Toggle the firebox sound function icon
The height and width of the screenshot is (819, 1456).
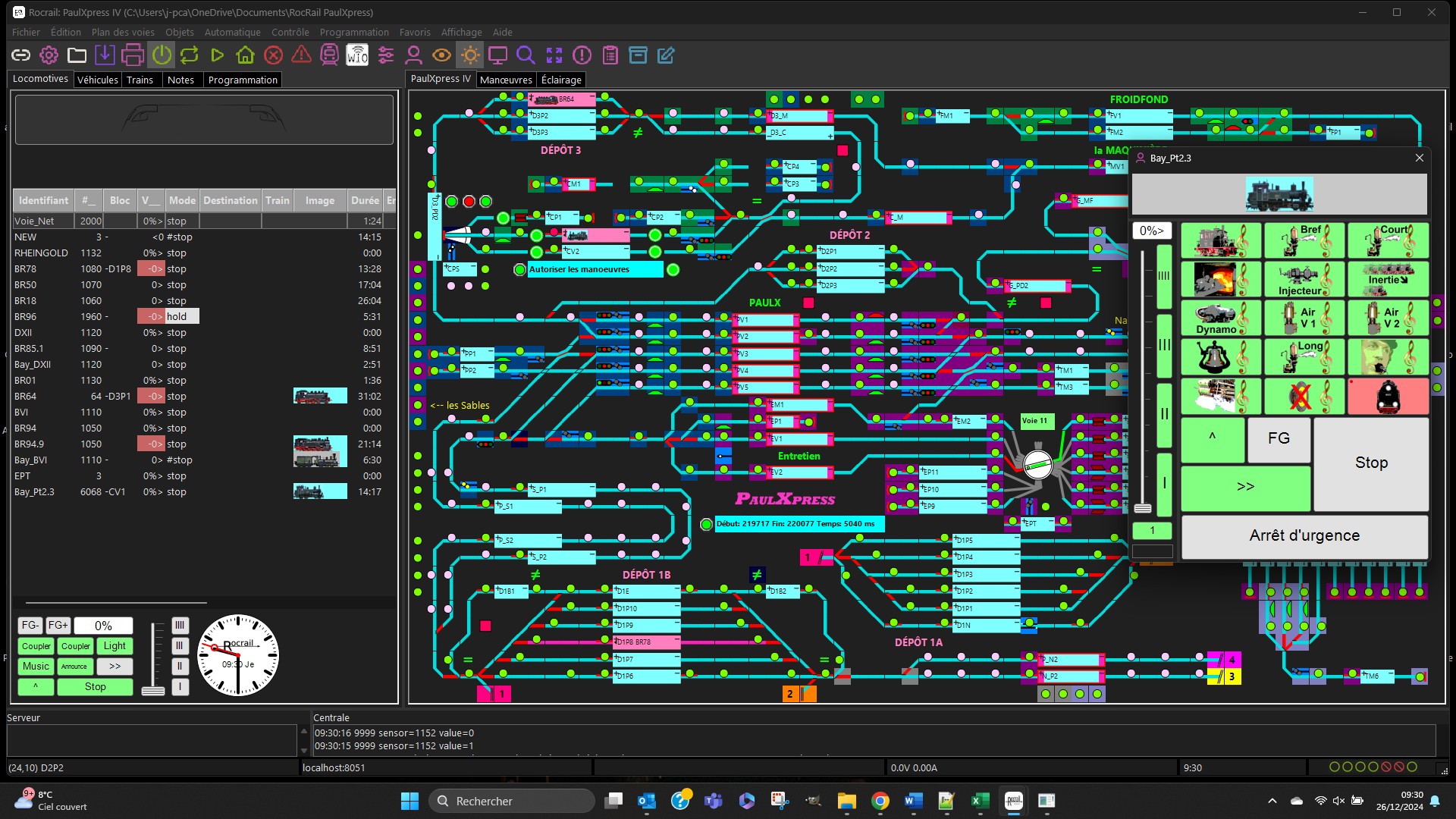[1221, 279]
